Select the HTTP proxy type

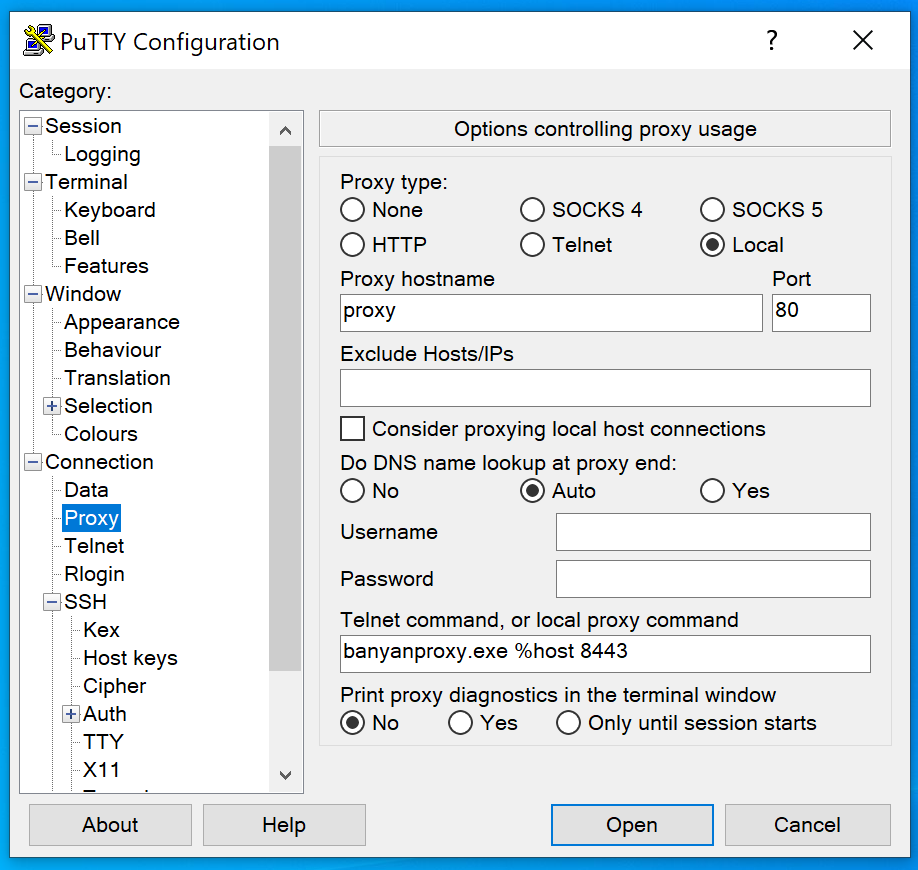[383, 245]
